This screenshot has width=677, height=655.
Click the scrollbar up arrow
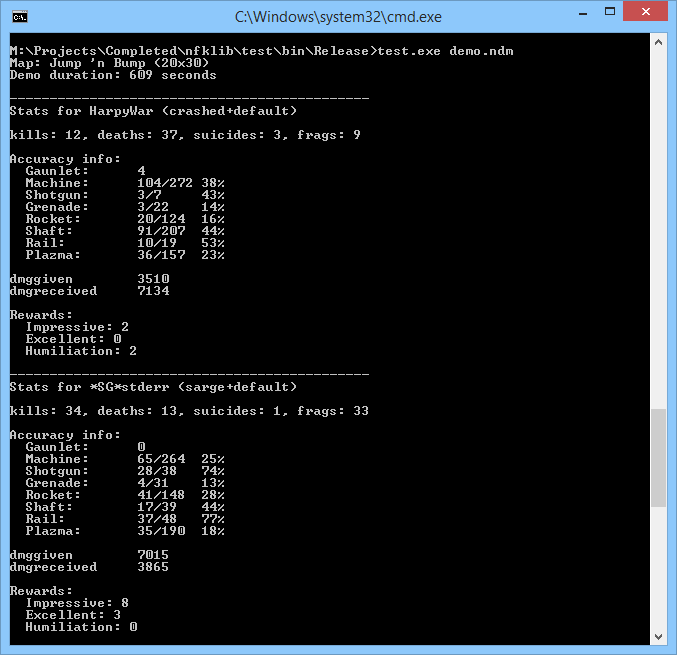point(658,42)
